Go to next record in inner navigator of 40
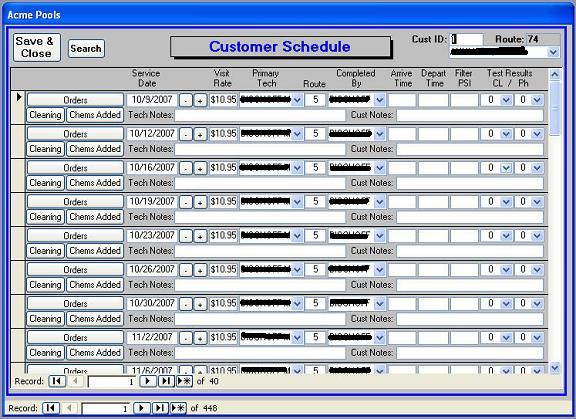Screen dimensions: 576x419 [x=148, y=381]
